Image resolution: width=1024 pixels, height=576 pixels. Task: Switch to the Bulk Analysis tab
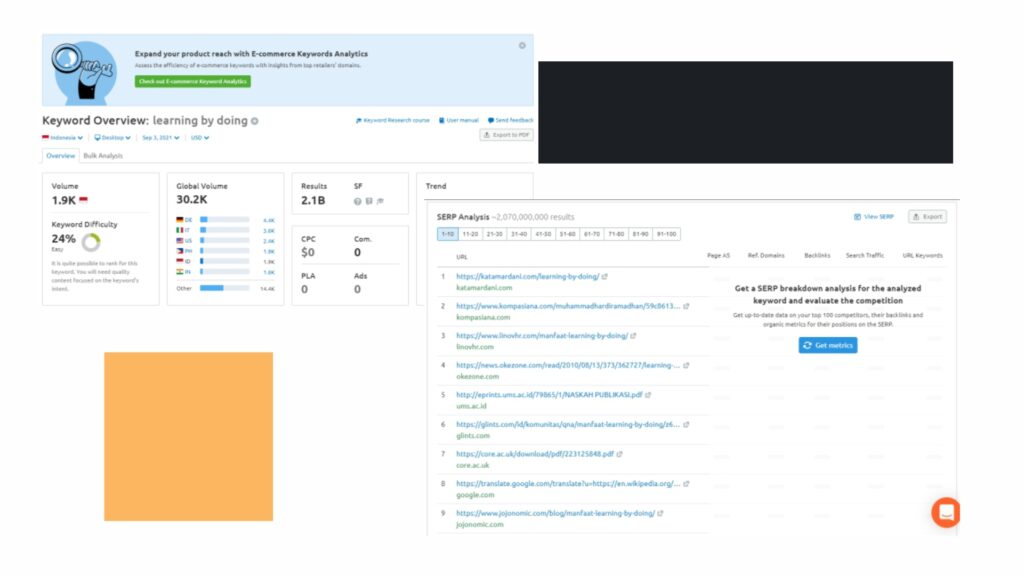(x=103, y=156)
